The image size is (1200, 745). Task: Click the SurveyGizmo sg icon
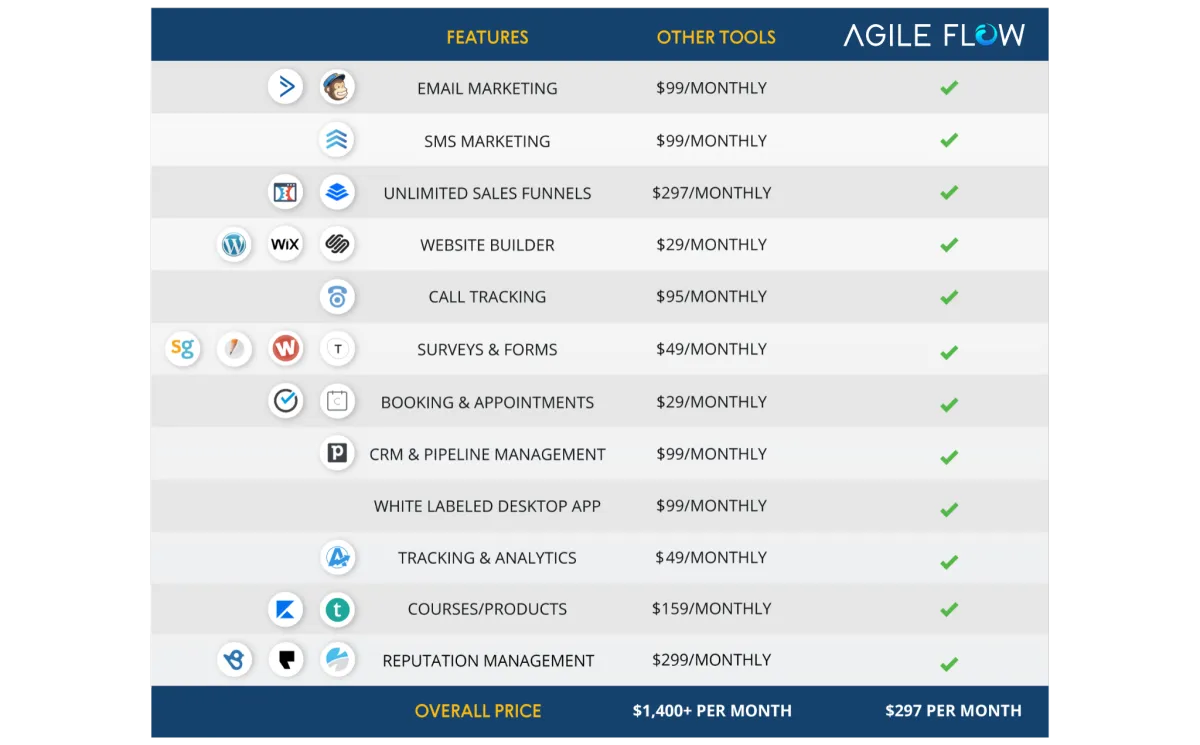182,349
